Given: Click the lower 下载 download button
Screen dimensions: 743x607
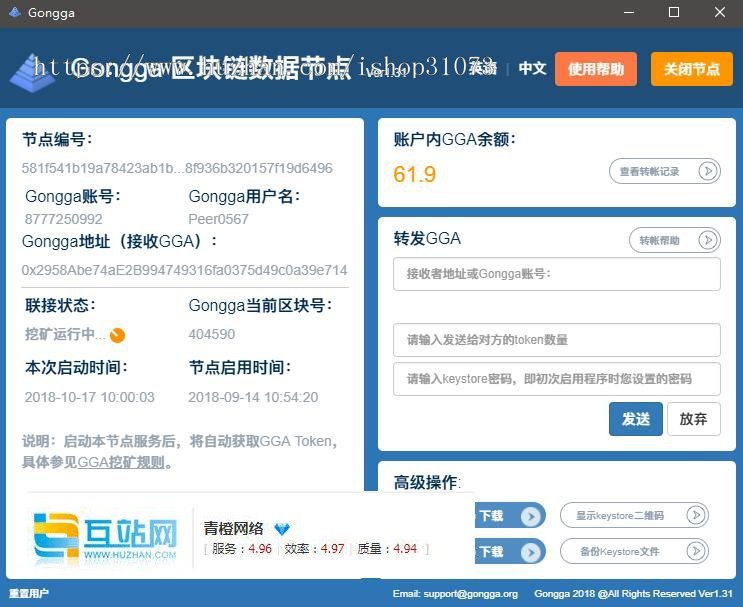Looking at the screenshot, I should [510, 552].
